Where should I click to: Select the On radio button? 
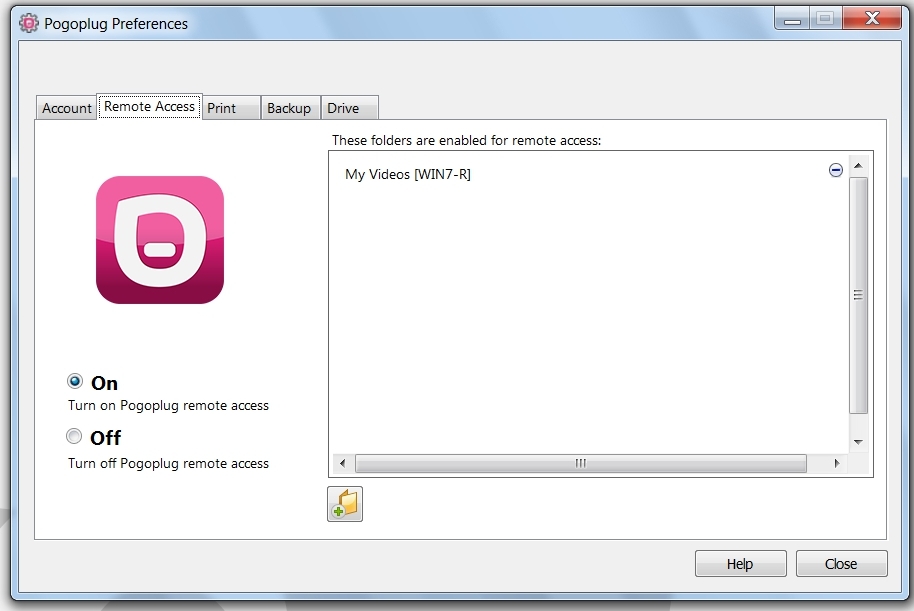75,381
